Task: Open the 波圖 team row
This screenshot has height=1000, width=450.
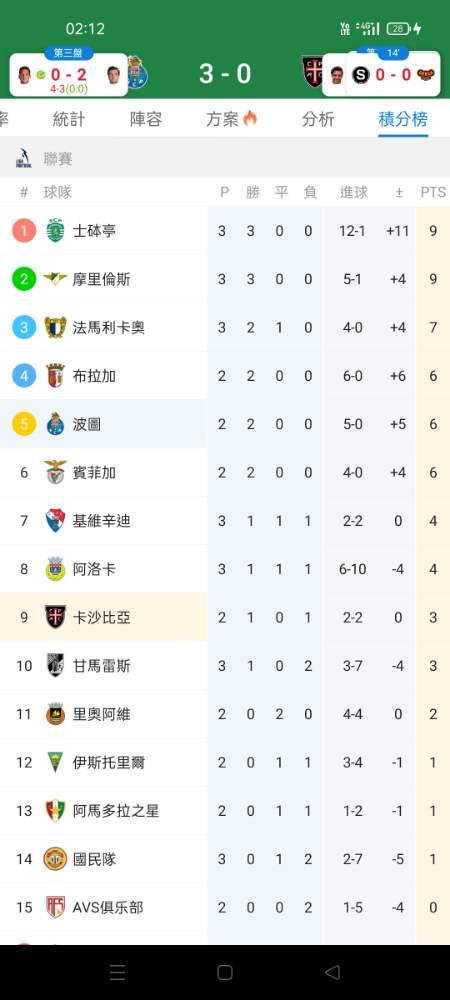Action: (225, 424)
